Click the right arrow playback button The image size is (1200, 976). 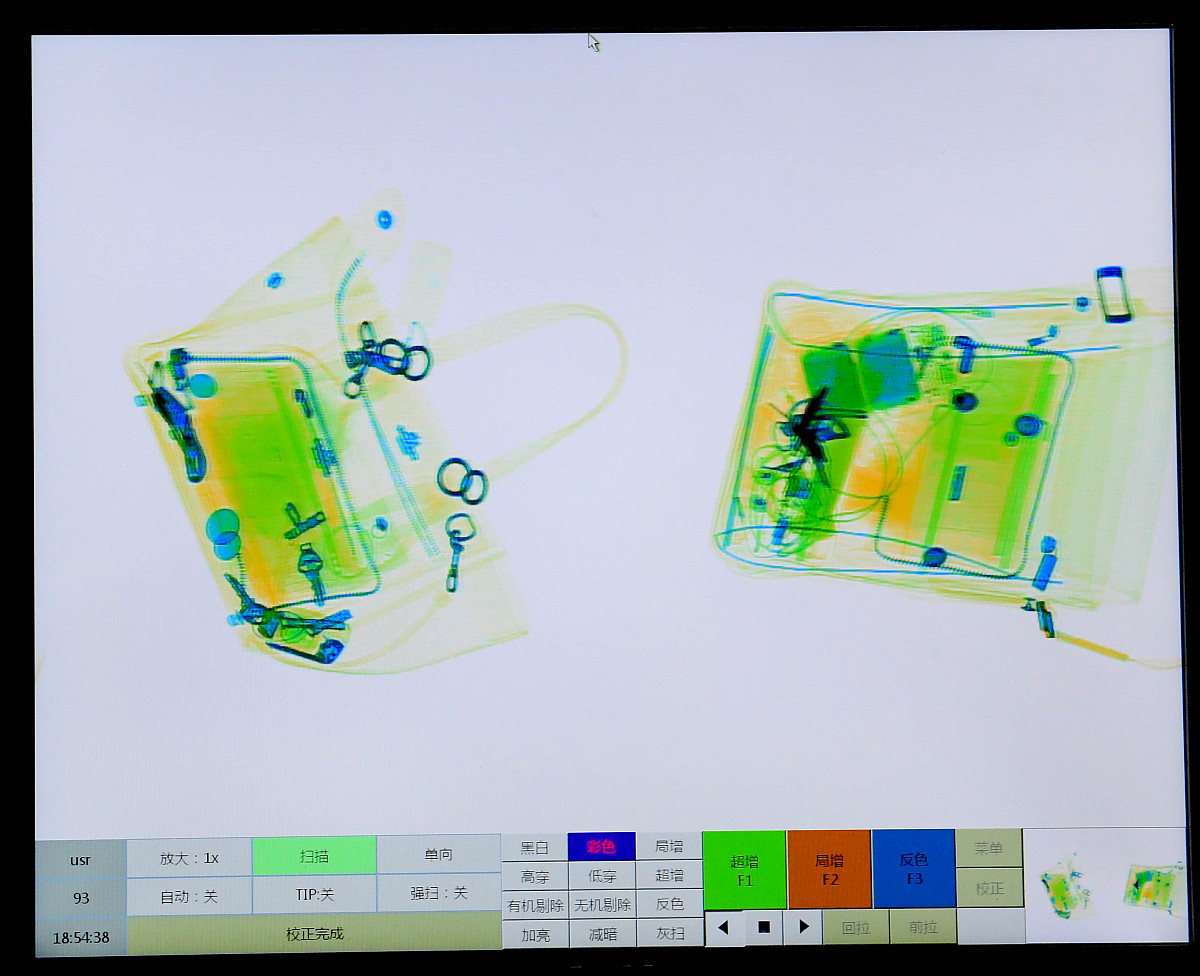click(x=803, y=927)
